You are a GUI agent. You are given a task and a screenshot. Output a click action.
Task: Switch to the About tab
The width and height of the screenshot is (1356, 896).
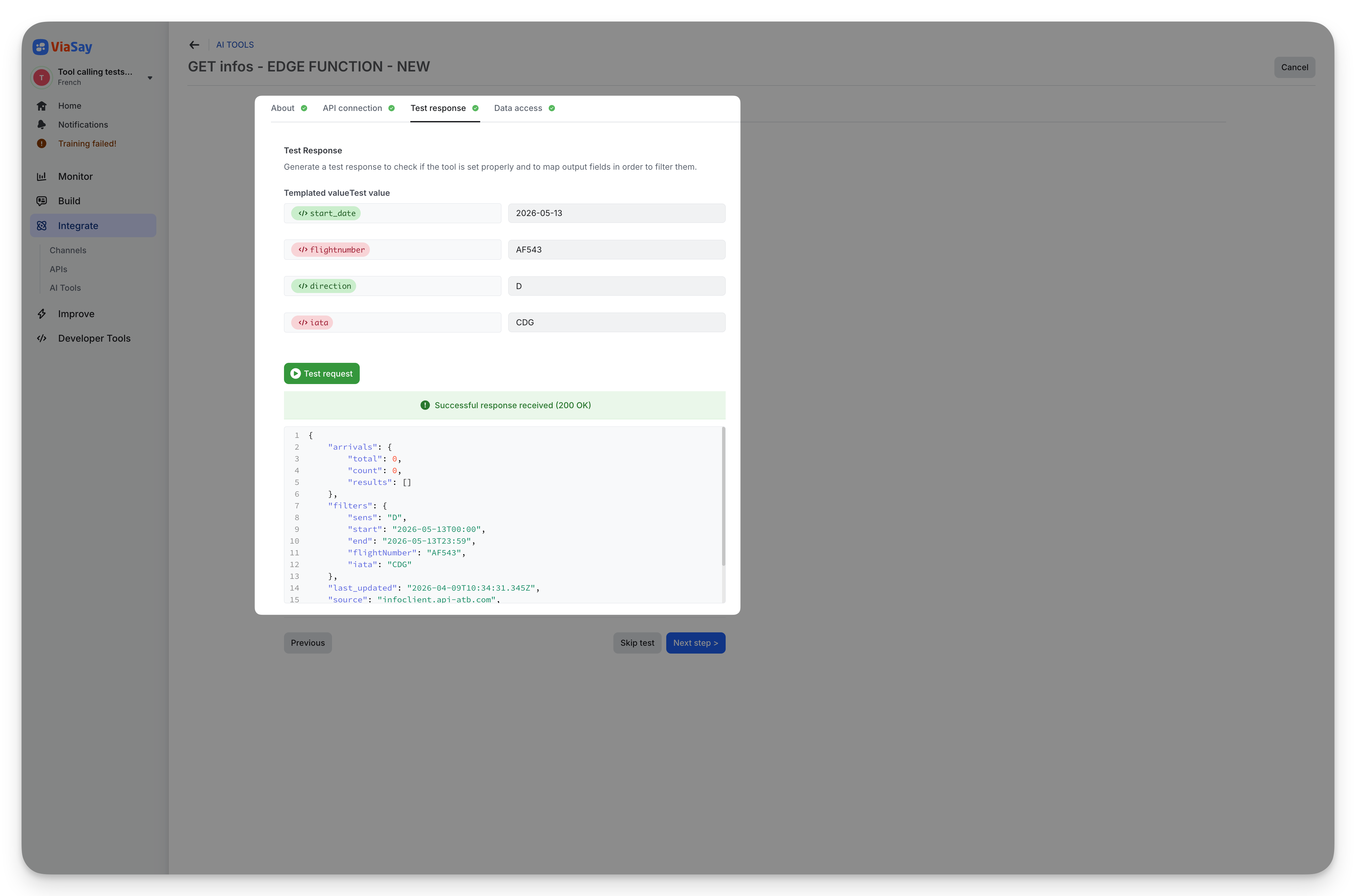point(282,108)
